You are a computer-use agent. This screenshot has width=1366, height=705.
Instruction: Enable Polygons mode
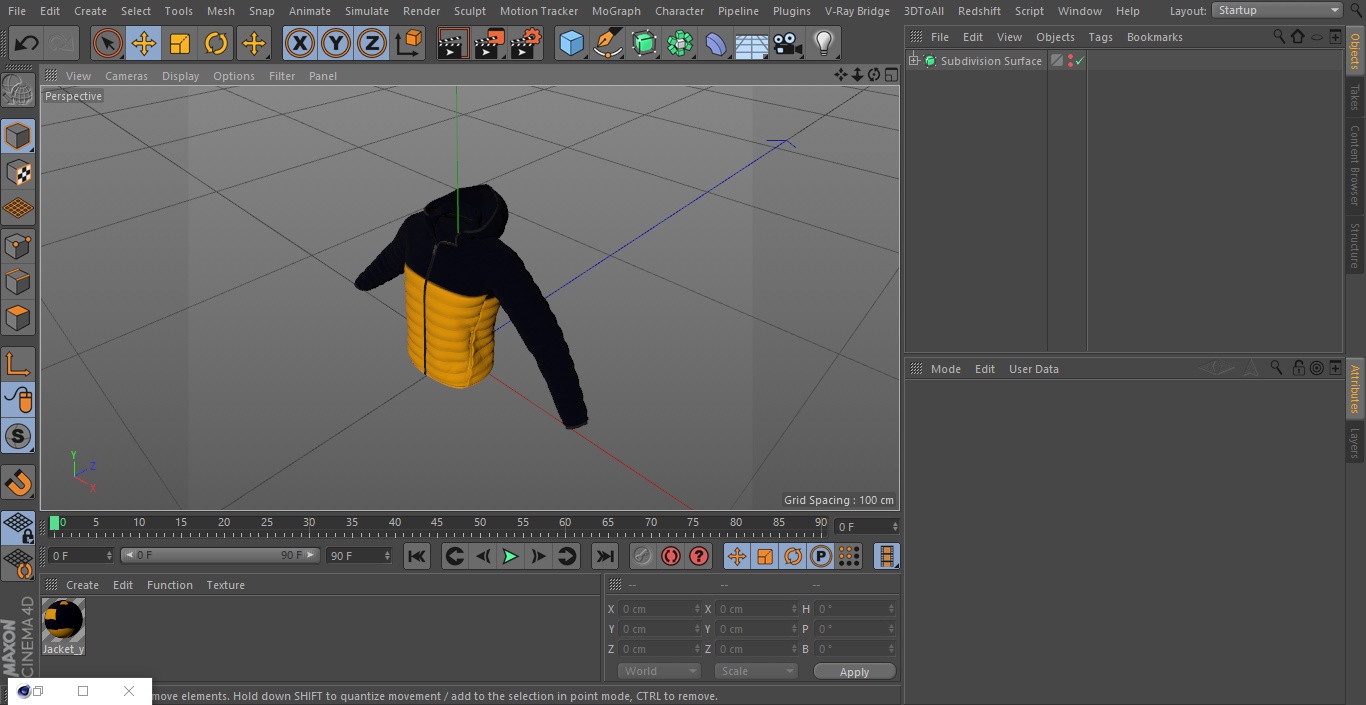click(18, 319)
